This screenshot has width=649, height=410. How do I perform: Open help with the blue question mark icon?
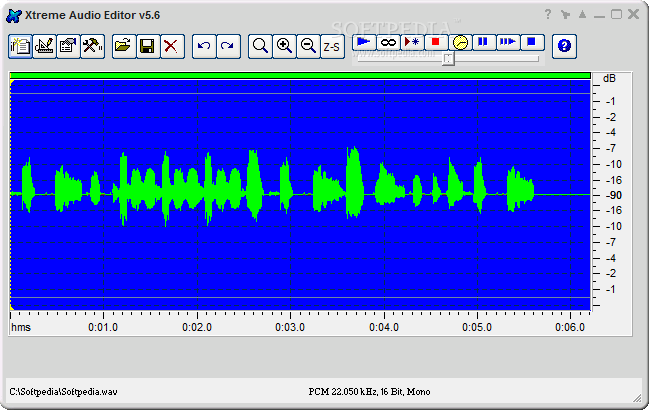(564, 46)
